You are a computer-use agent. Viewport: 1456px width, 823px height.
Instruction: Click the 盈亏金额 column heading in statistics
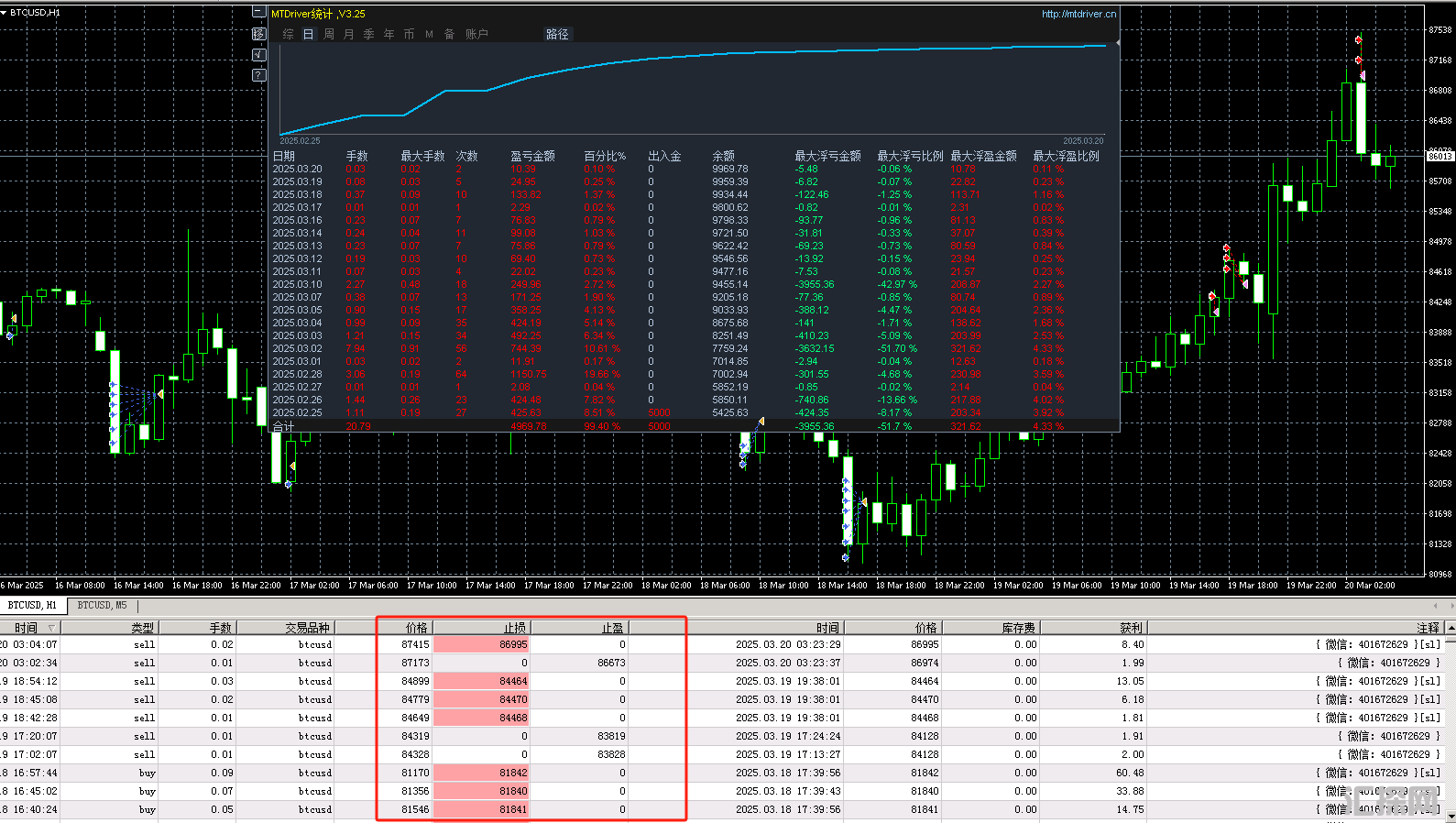pos(532,156)
